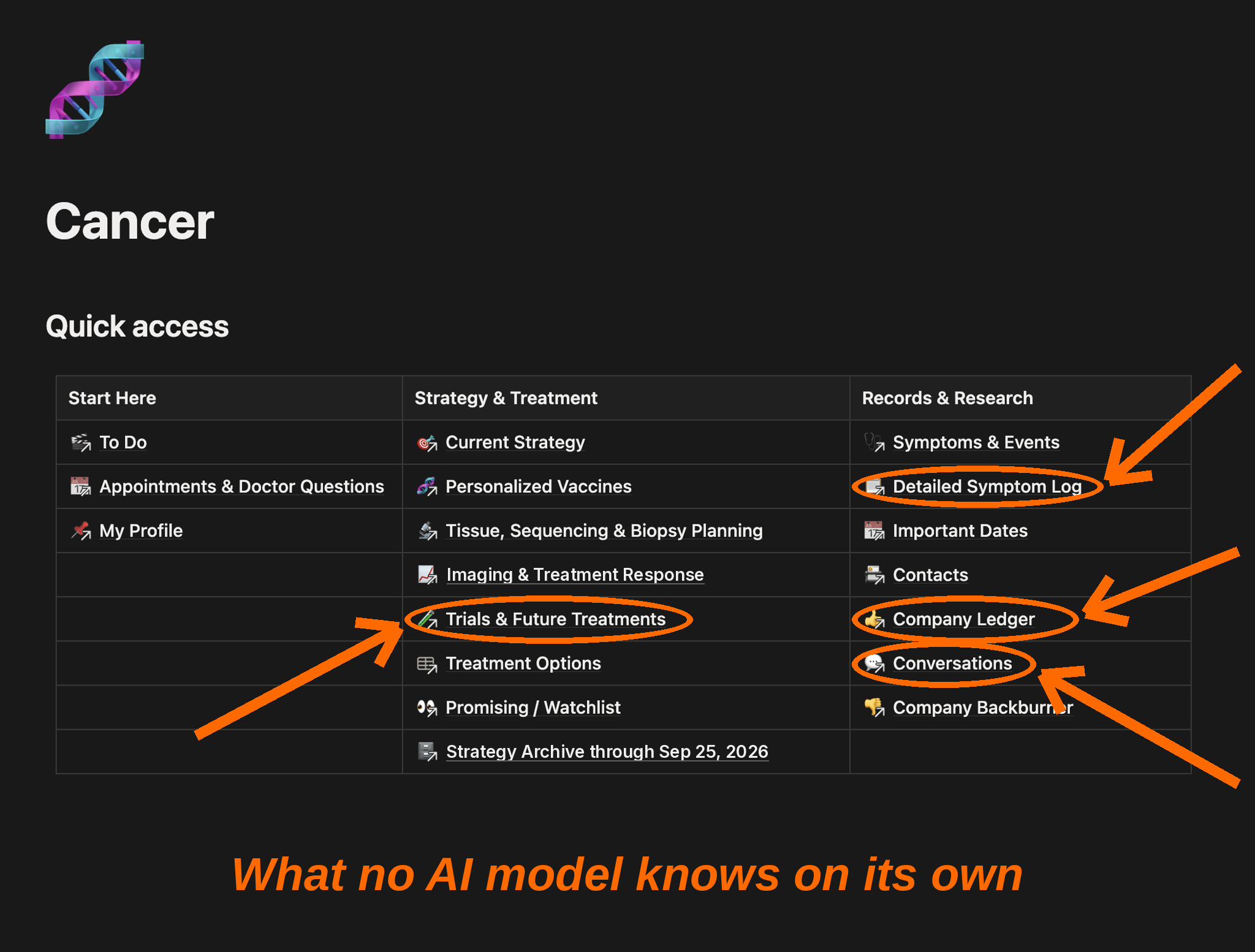This screenshot has width=1255, height=952.
Task: Open the Important Dates page
Action: click(x=960, y=531)
